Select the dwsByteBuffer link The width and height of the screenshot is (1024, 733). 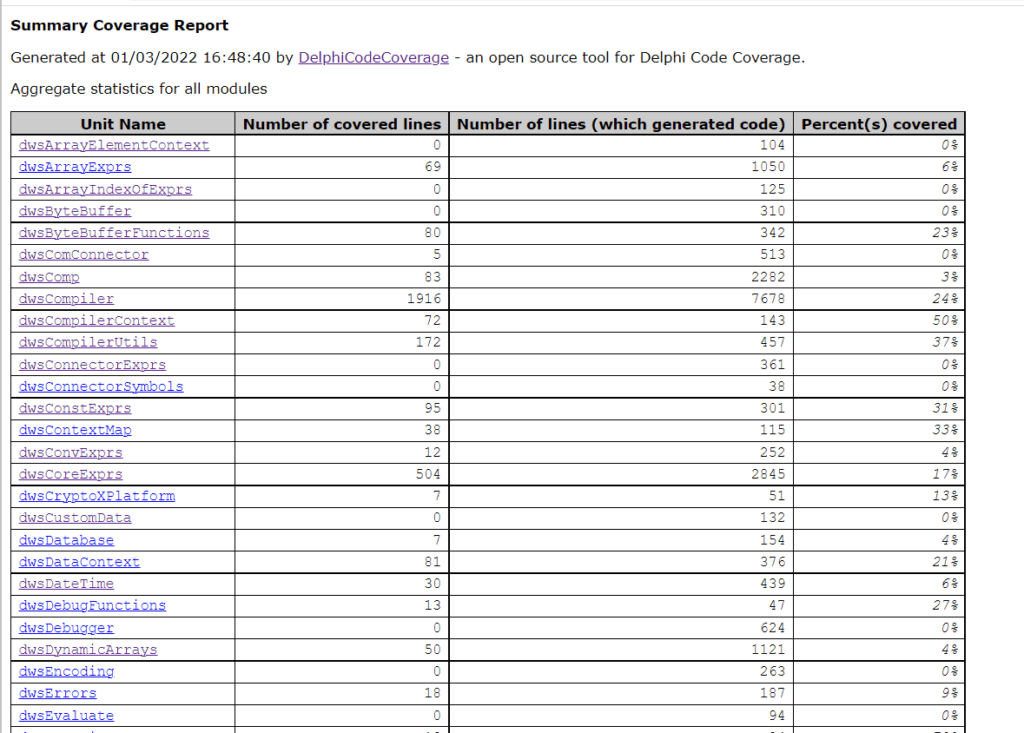(75, 211)
